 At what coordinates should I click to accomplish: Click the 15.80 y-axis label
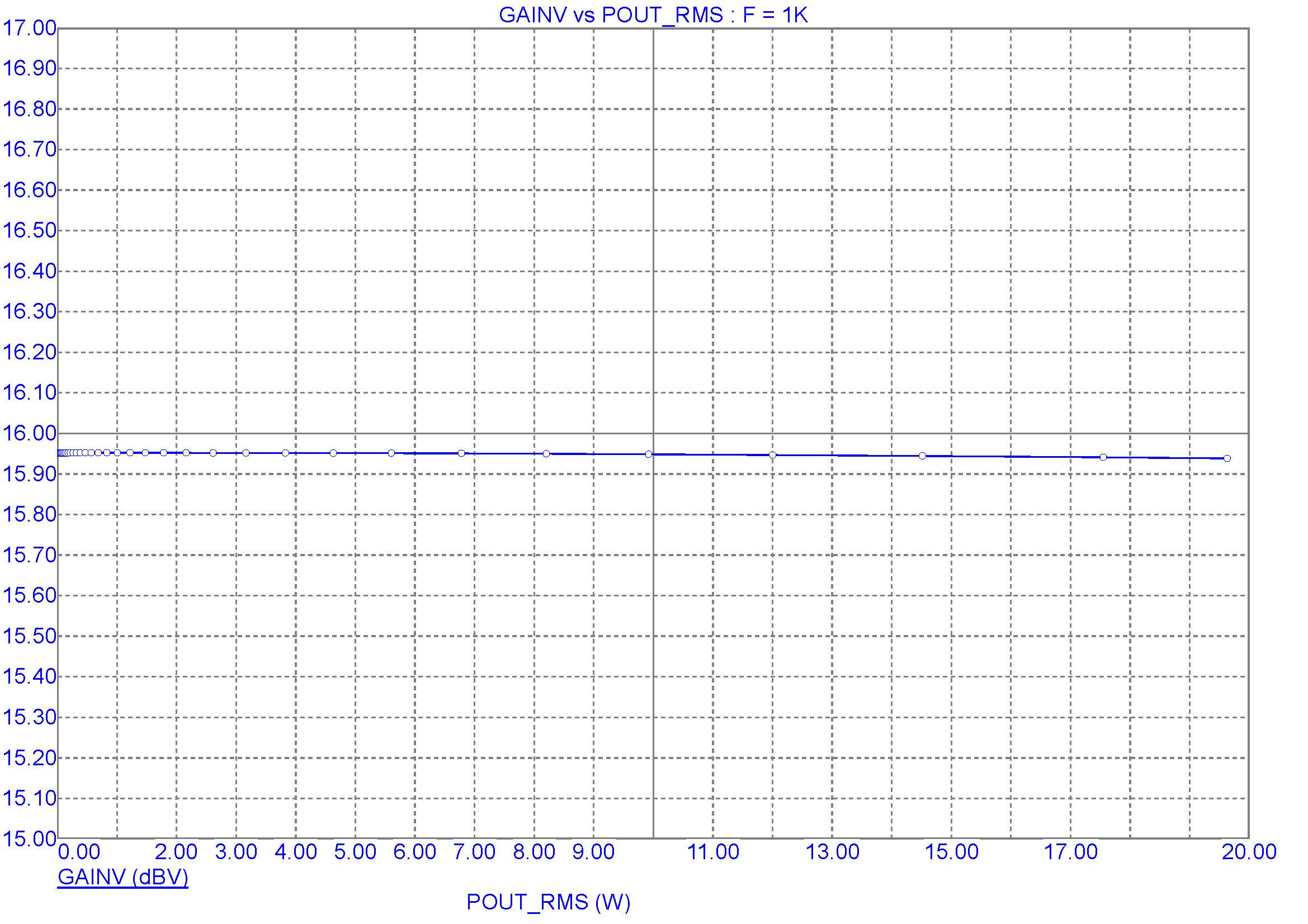point(30,514)
